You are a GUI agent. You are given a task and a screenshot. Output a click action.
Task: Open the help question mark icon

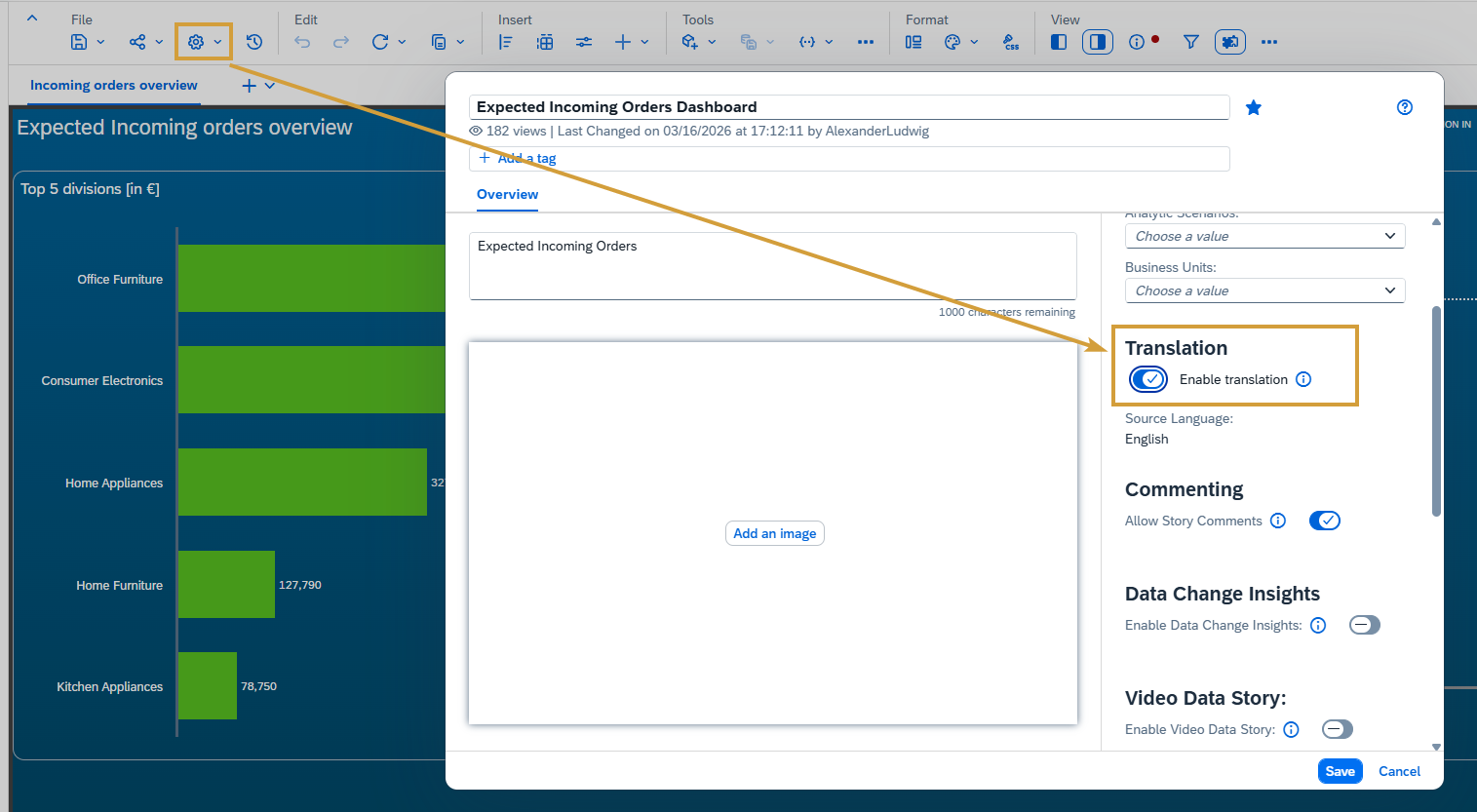[1405, 107]
